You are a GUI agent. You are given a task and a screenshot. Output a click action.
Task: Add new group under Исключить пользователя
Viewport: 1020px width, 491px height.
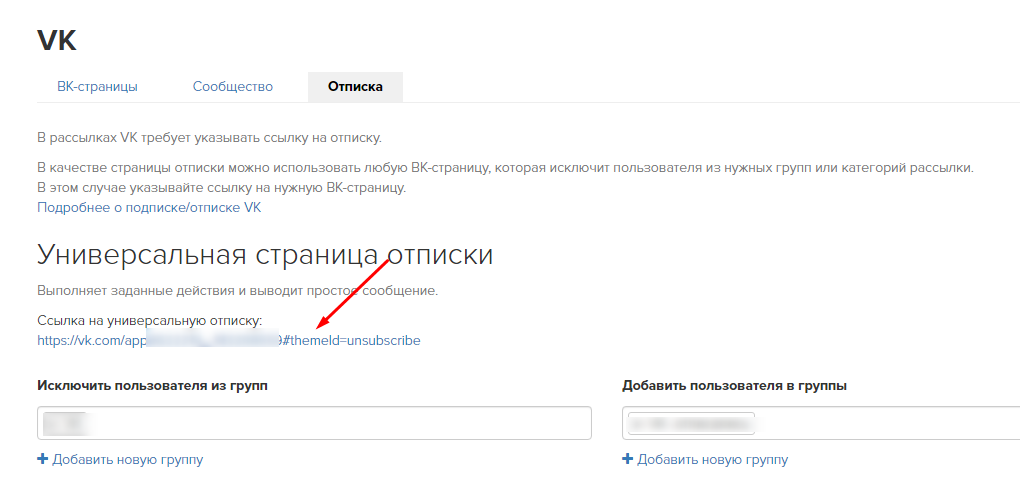click(x=120, y=460)
